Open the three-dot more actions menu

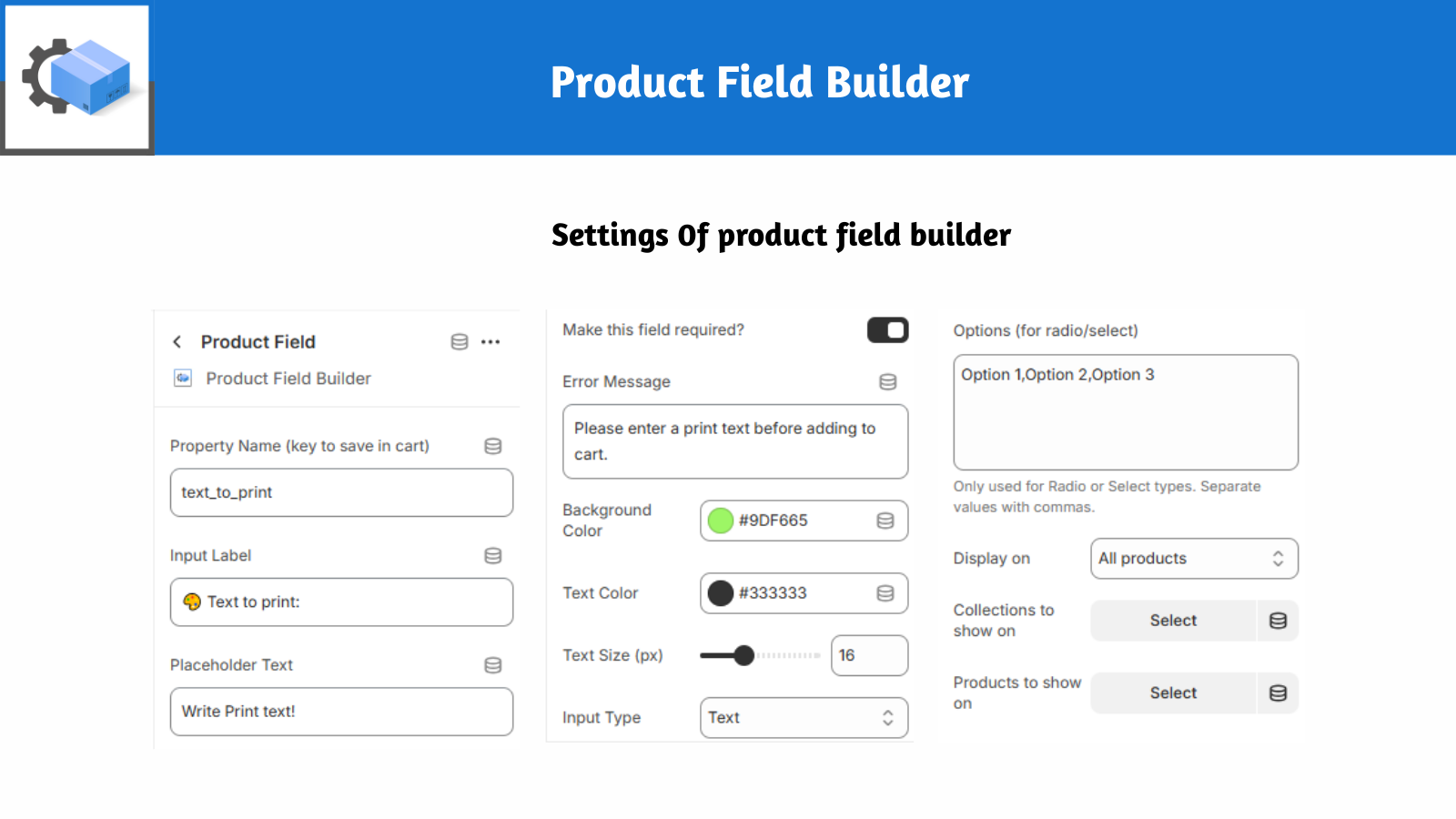[490, 342]
